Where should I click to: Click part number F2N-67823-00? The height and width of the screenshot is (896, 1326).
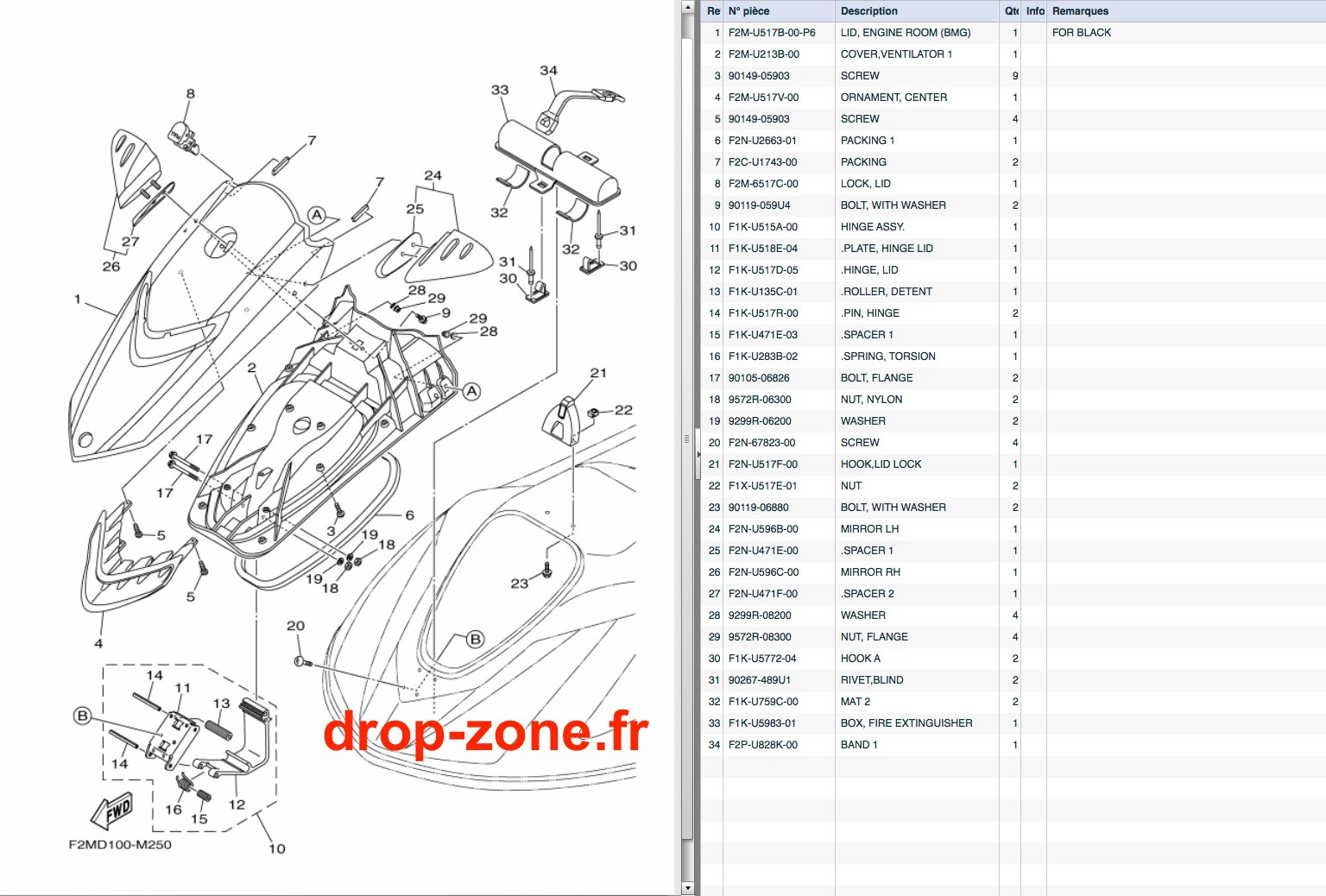(x=762, y=443)
